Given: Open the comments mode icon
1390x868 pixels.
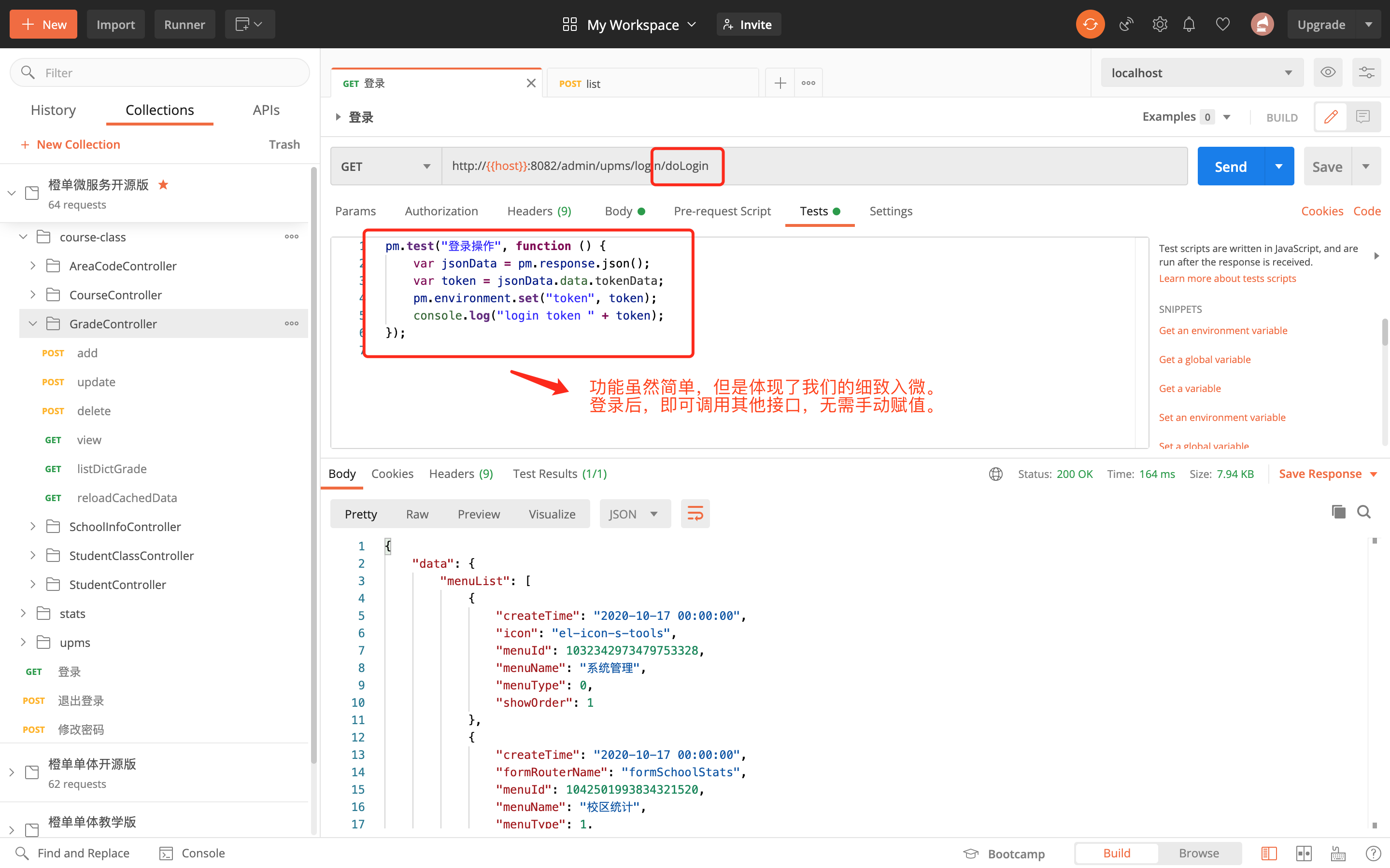Looking at the screenshot, I should (x=1362, y=117).
